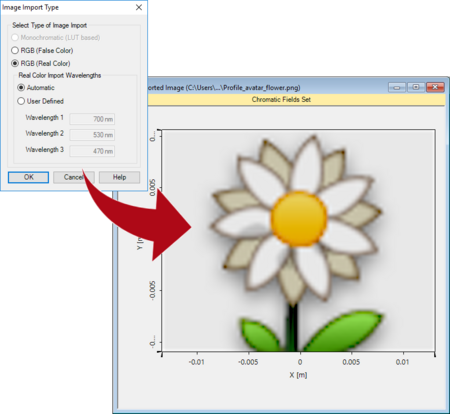The height and width of the screenshot is (414, 450).
Task: Maximize the imported image window
Action: coord(416,87)
